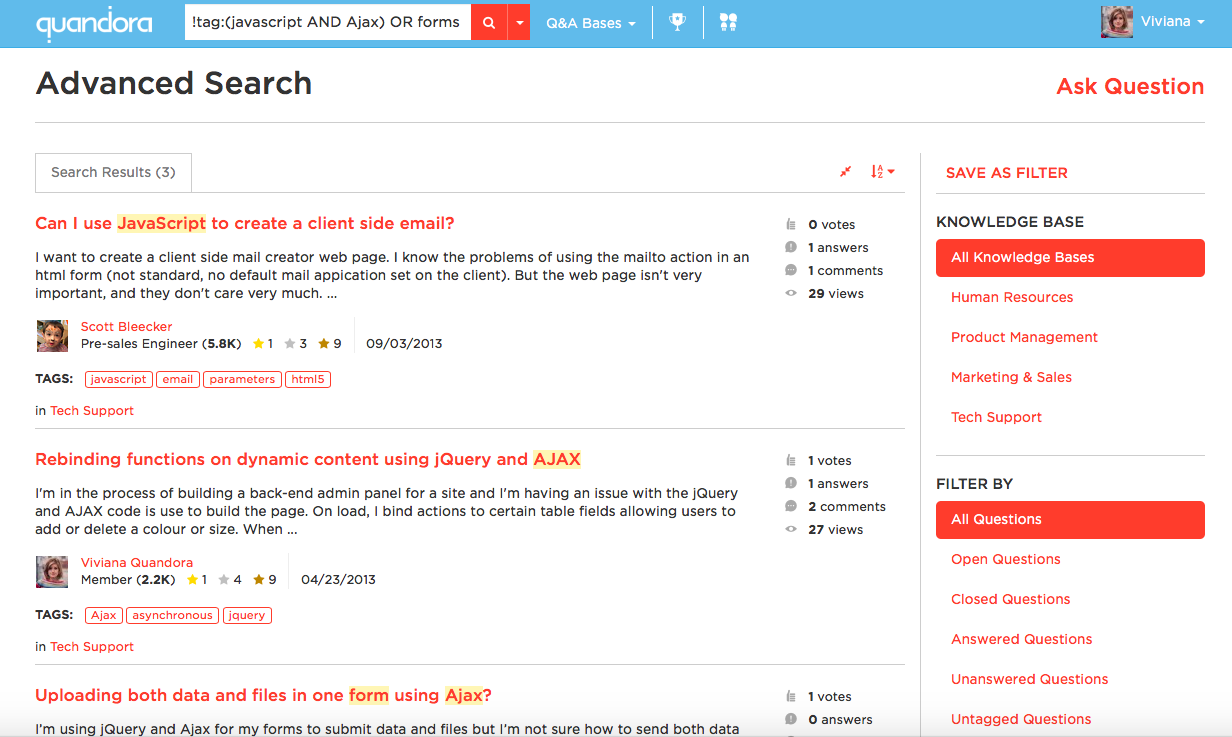The height and width of the screenshot is (737, 1232).
Task: Filter by Closed Questions
Action: (x=1010, y=599)
